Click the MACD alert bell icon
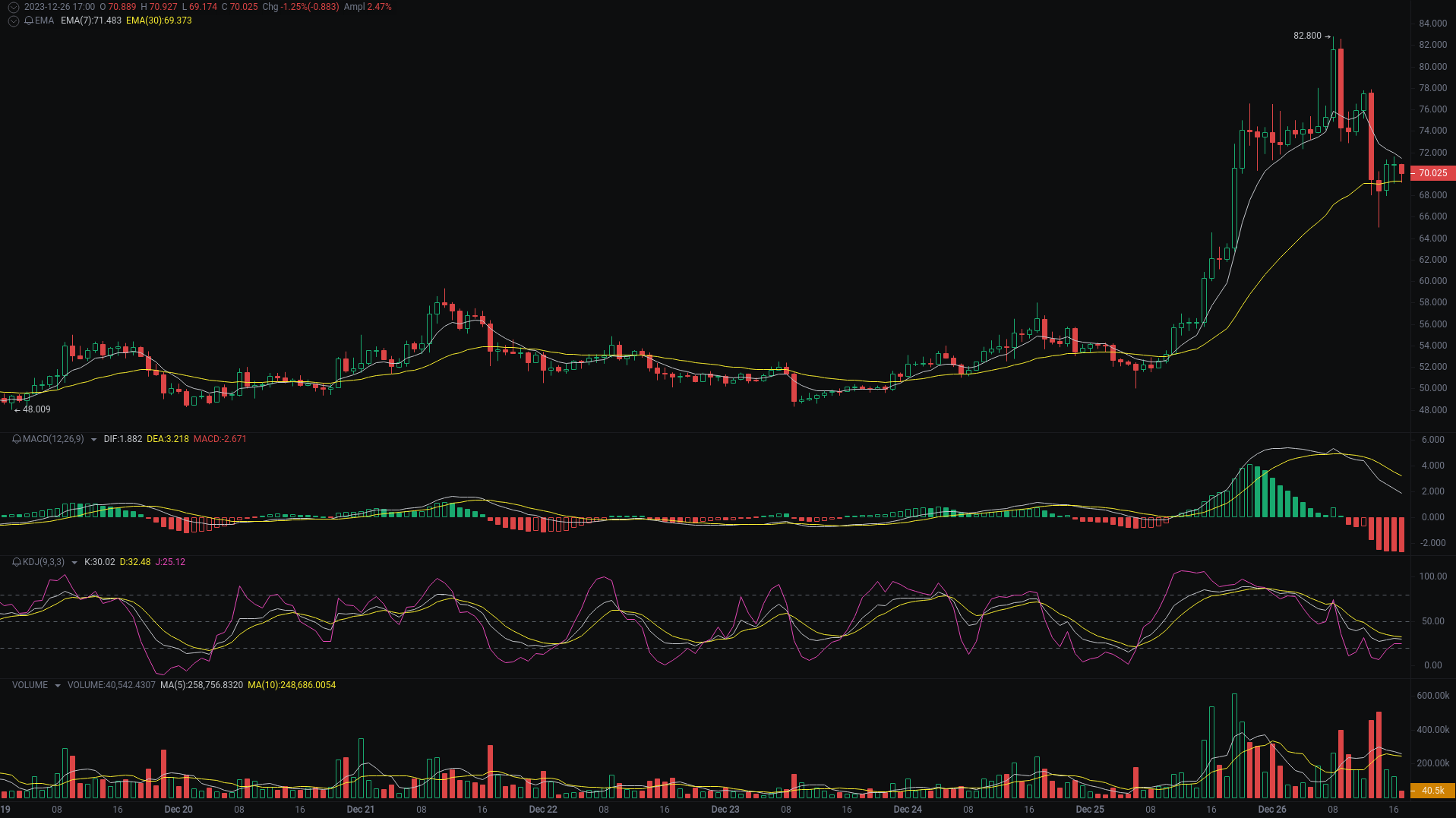 [x=17, y=439]
